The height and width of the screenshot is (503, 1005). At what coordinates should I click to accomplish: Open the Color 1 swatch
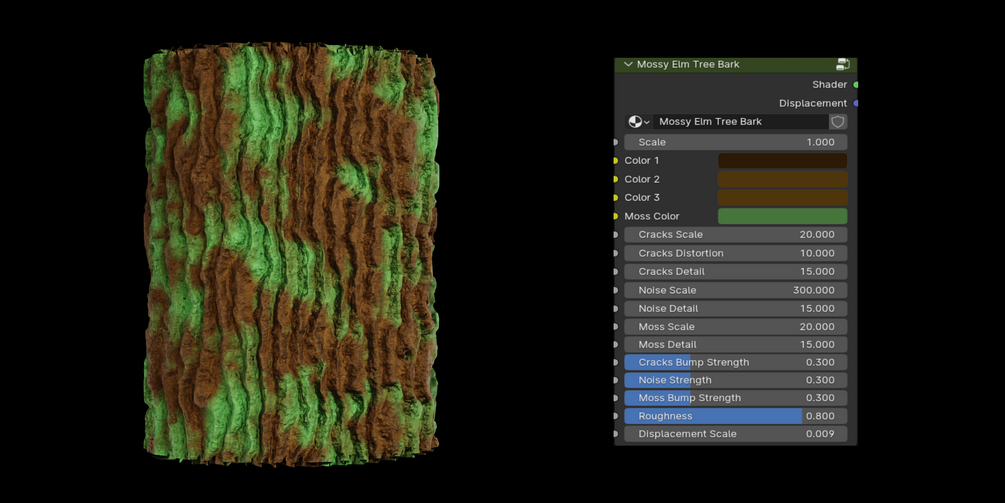782,161
